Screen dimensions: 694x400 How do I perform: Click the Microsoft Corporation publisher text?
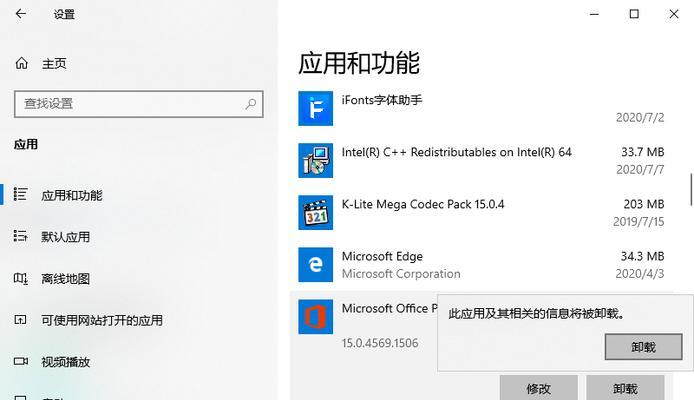(401, 274)
